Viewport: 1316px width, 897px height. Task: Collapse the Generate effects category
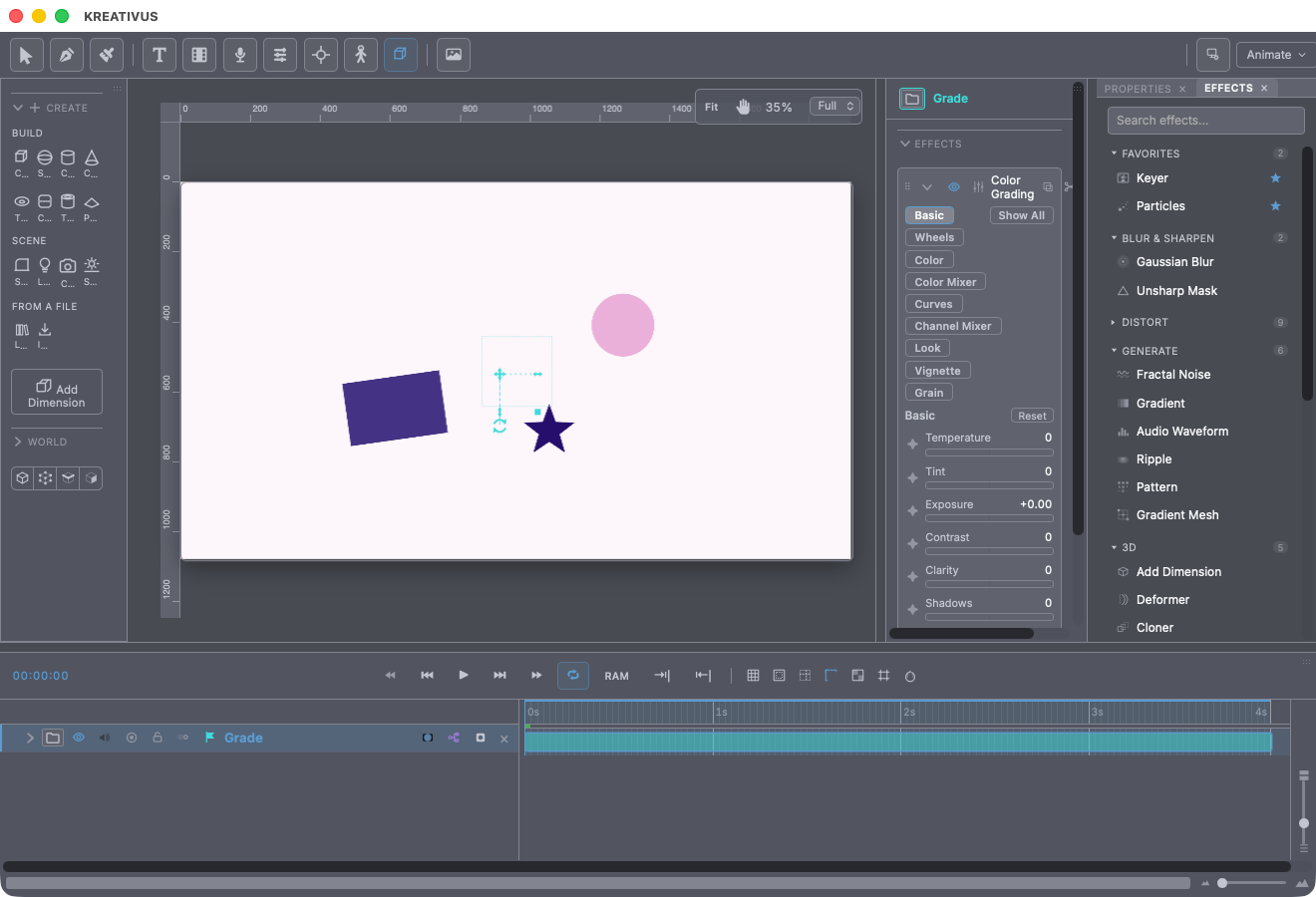tap(1114, 351)
